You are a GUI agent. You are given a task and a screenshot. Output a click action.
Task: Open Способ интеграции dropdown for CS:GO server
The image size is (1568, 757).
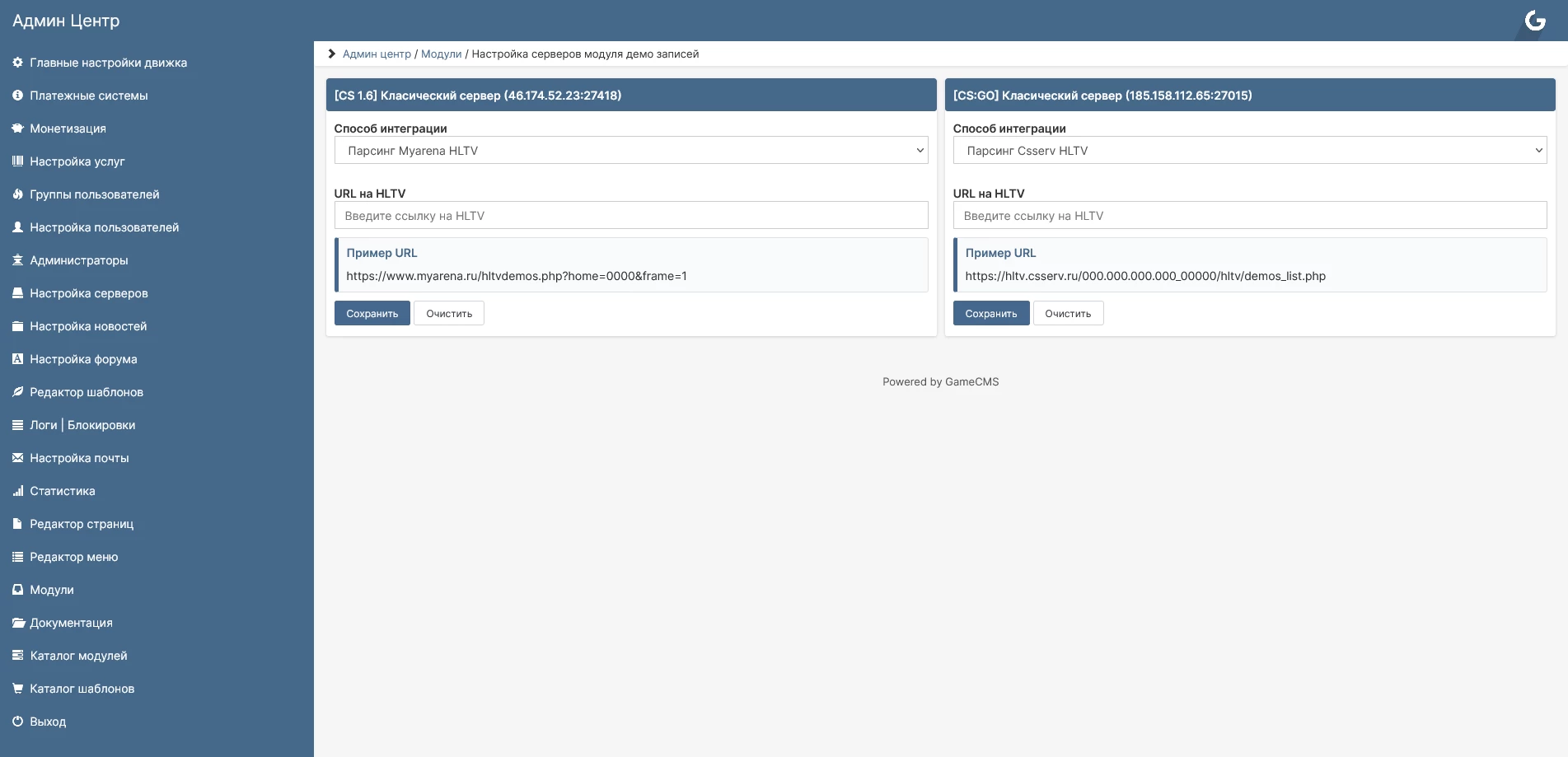(x=1250, y=151)
